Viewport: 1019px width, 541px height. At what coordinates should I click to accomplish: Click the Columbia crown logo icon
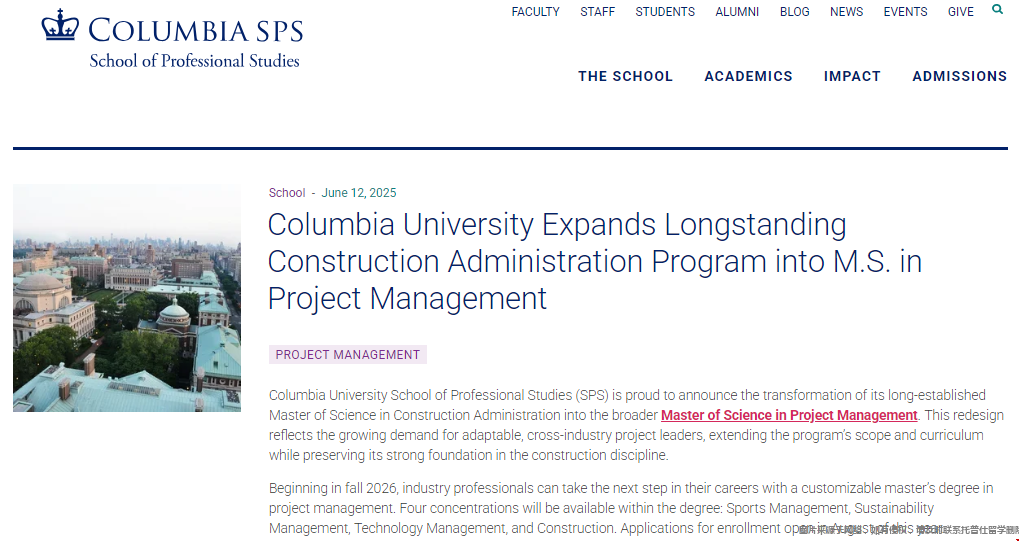click(59, 25)
